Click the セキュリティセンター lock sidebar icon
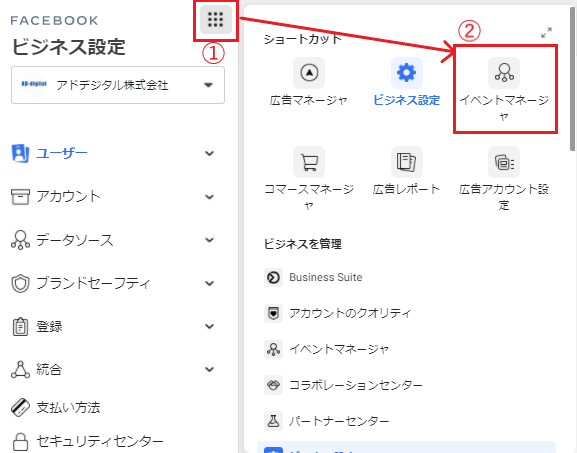Viewport: 577px width, 453px height. click(x=20, y=441)
